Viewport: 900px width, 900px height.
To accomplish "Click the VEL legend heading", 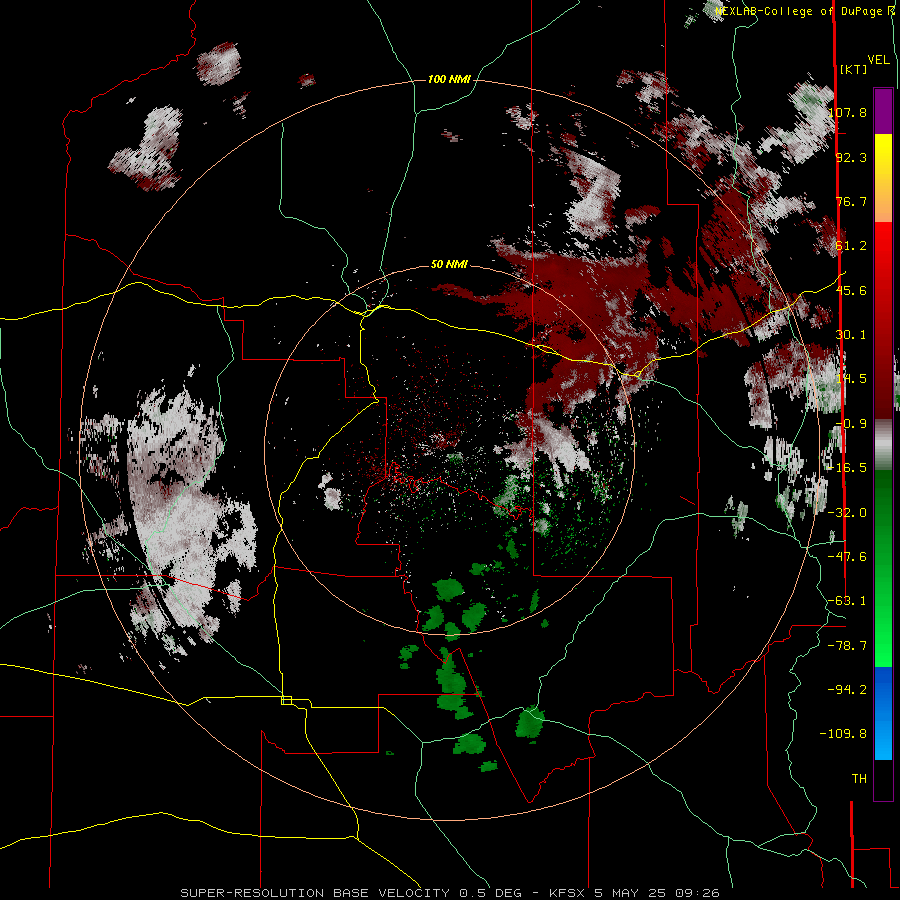I will (879, 60).
